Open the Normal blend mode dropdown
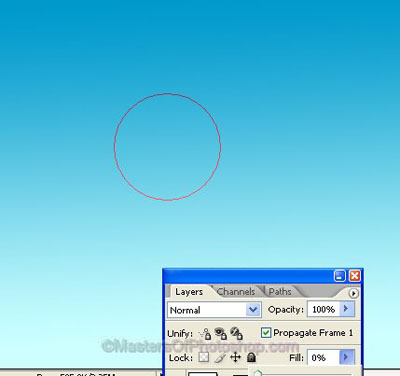The image size is (400, 376). pyautogui.click(x=213, y=310)
